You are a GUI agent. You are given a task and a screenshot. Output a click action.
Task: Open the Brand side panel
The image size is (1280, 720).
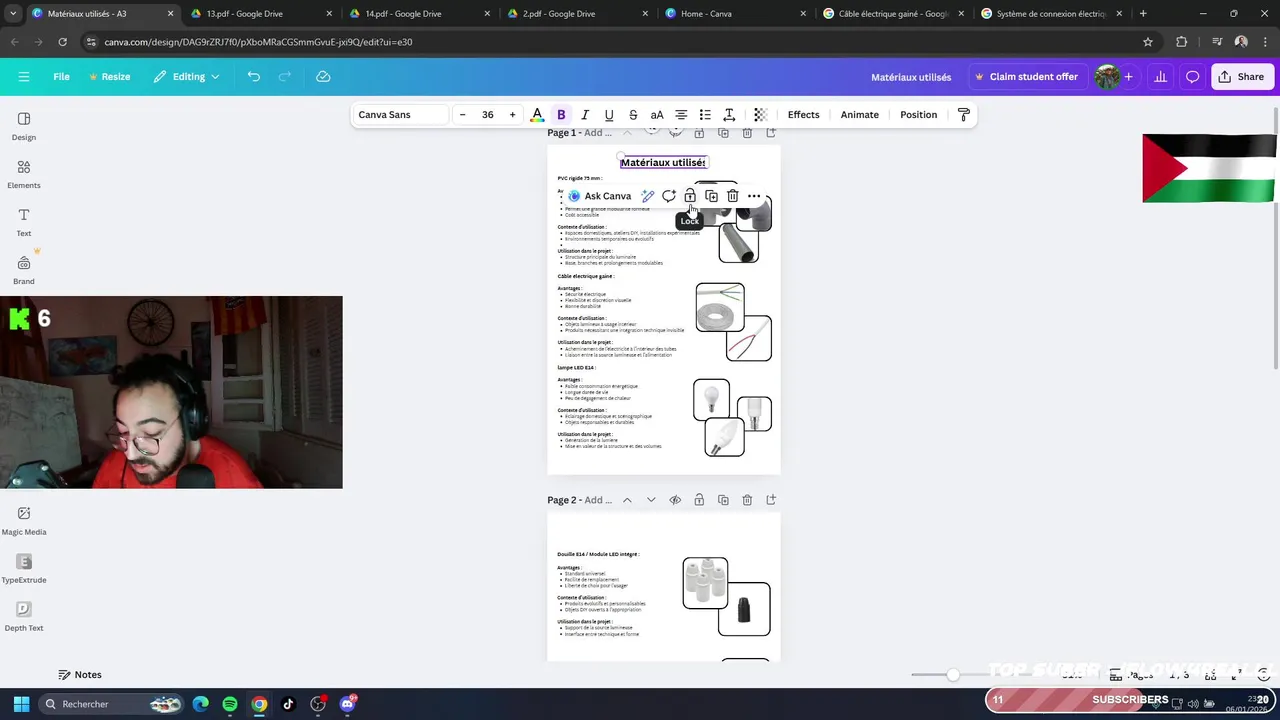24,270
